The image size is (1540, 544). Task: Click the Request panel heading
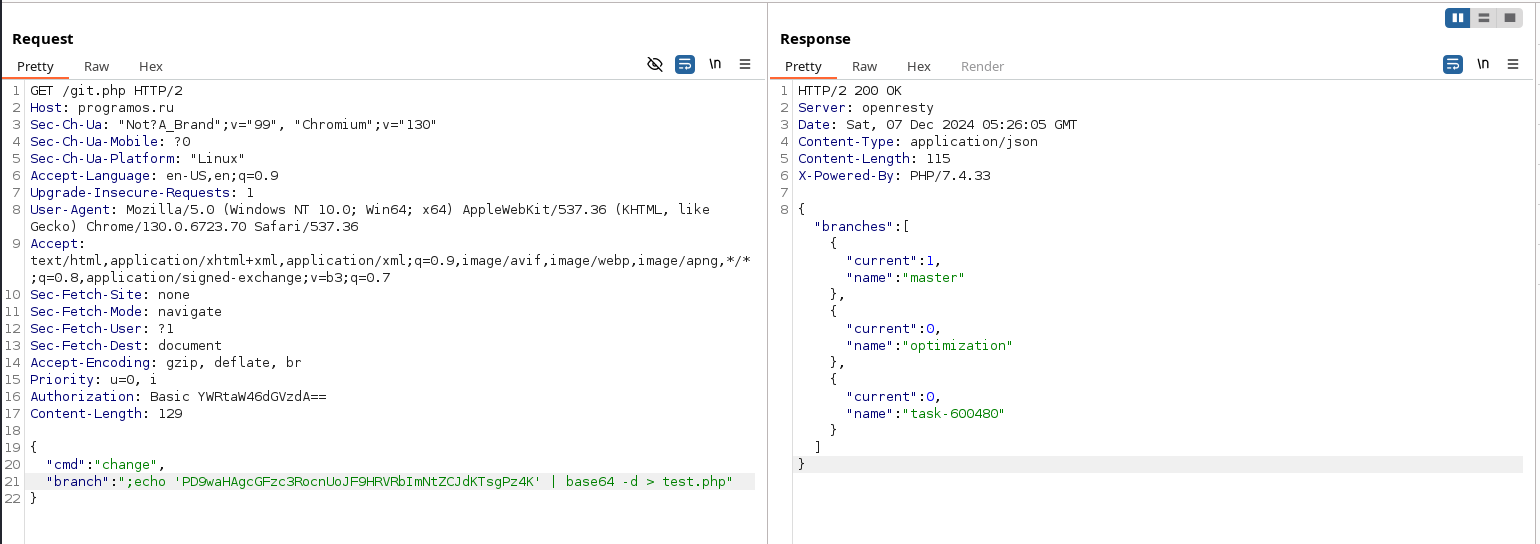[x=43, y=39]
